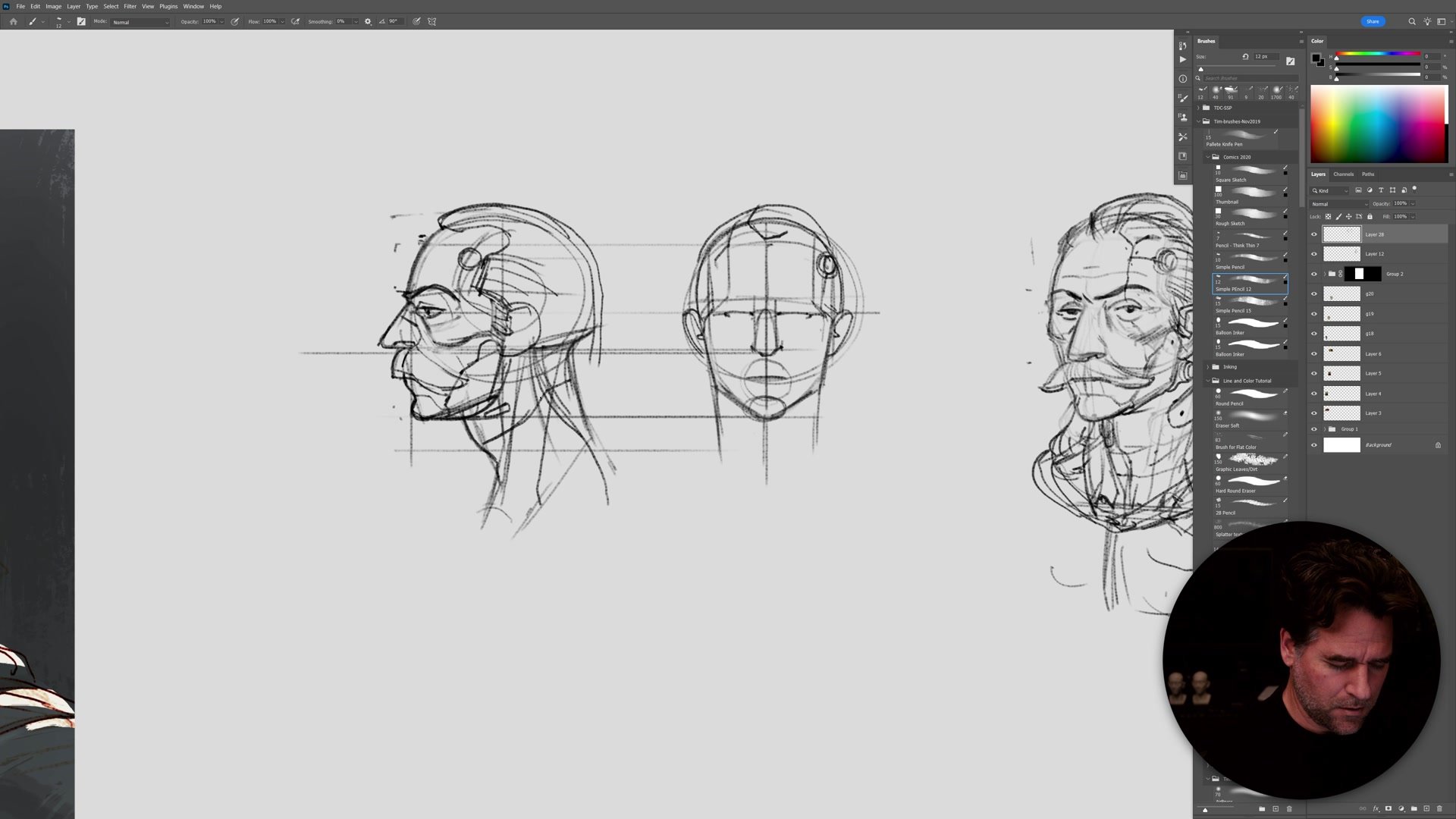Add layer style fx icon
The width and height of the screenshot is (1456, 819).
(1376, 809)
